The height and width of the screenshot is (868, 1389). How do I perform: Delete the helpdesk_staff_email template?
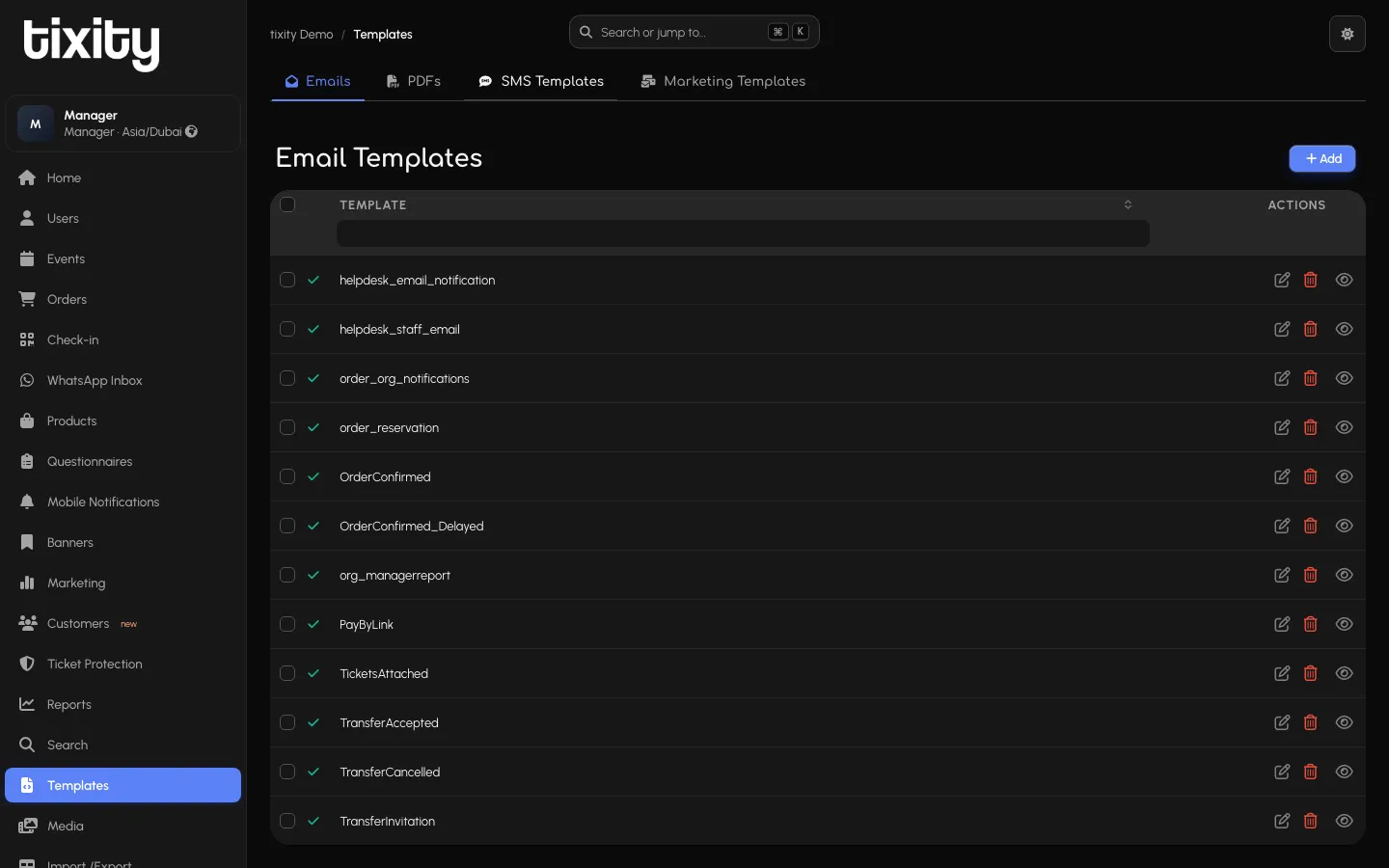(1311, 329)
